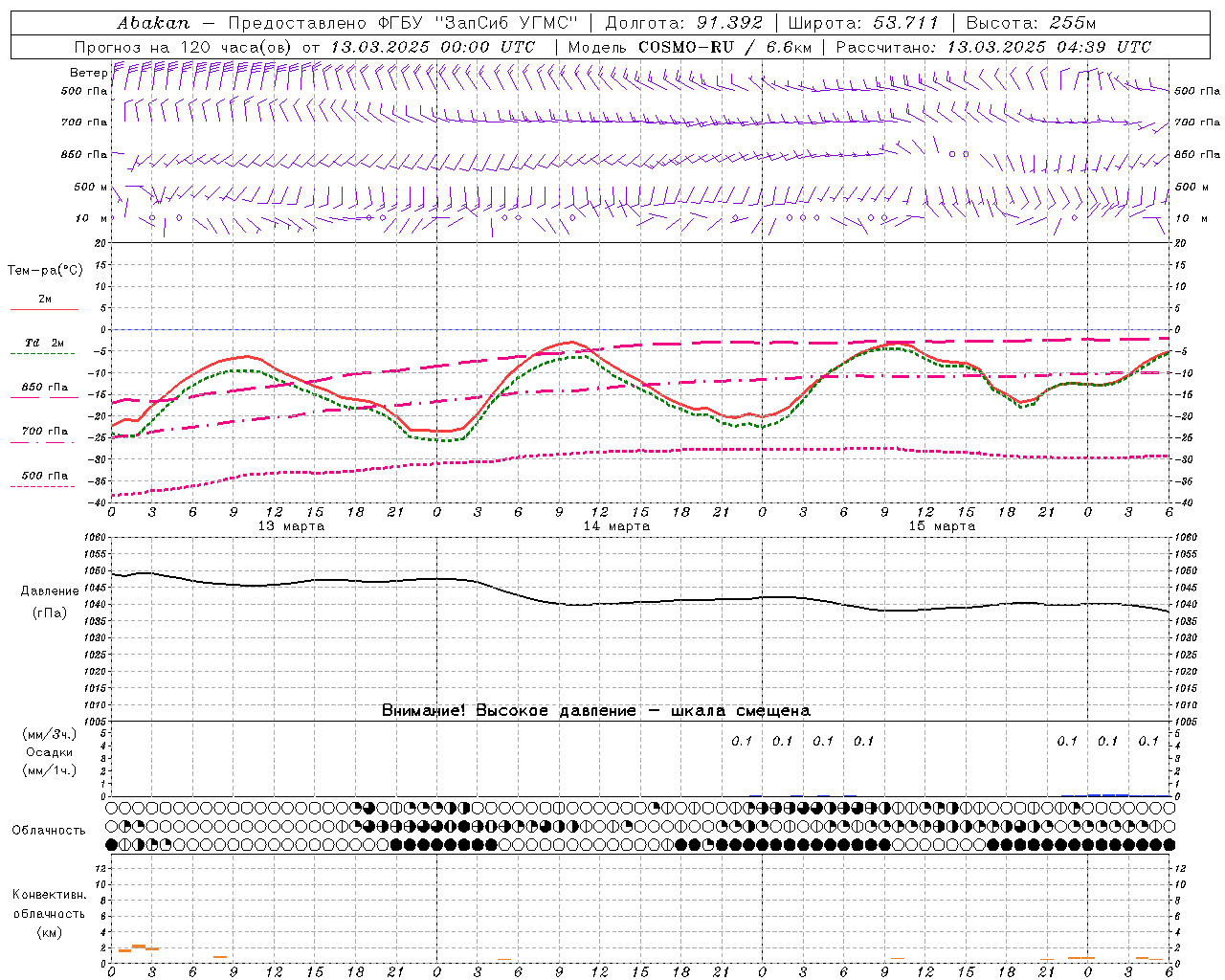
Task: Click the 'Td 2м' dew point legend entry
Action: 44,343
